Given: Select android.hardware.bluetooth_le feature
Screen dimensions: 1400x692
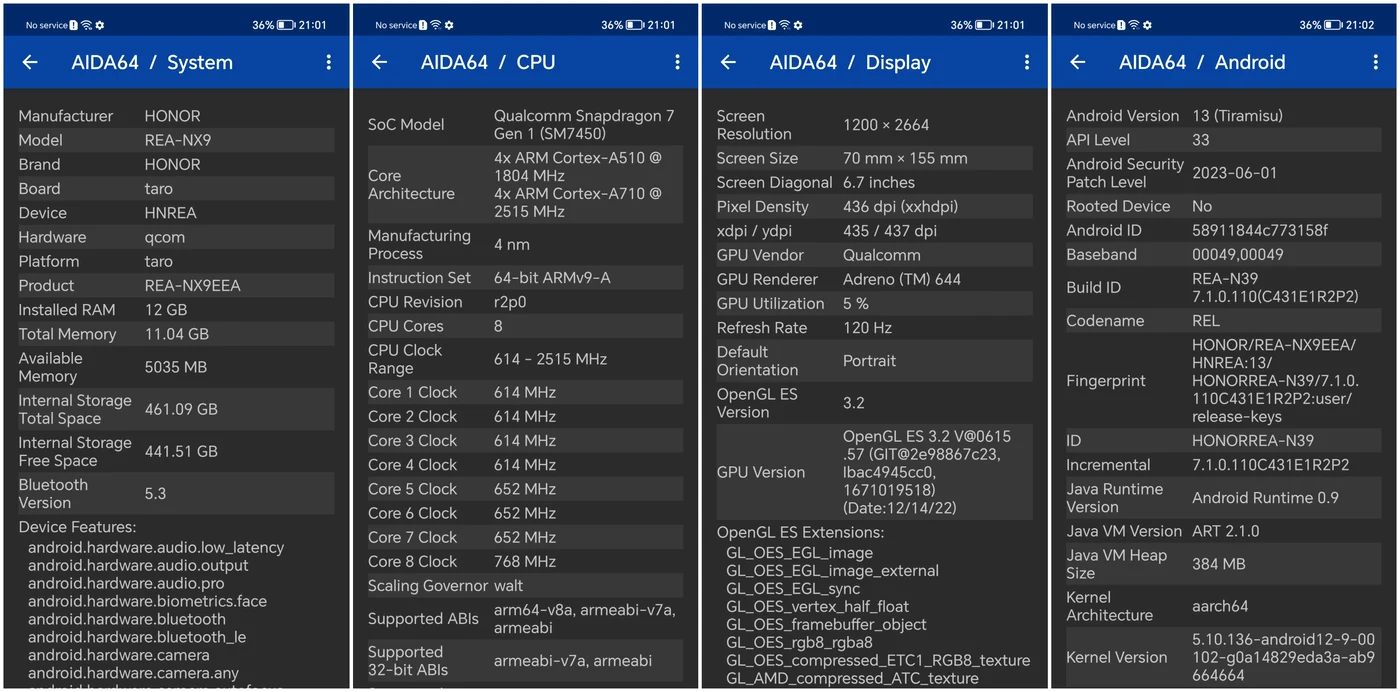Looking at the screenshot, I should click(137, 637).
